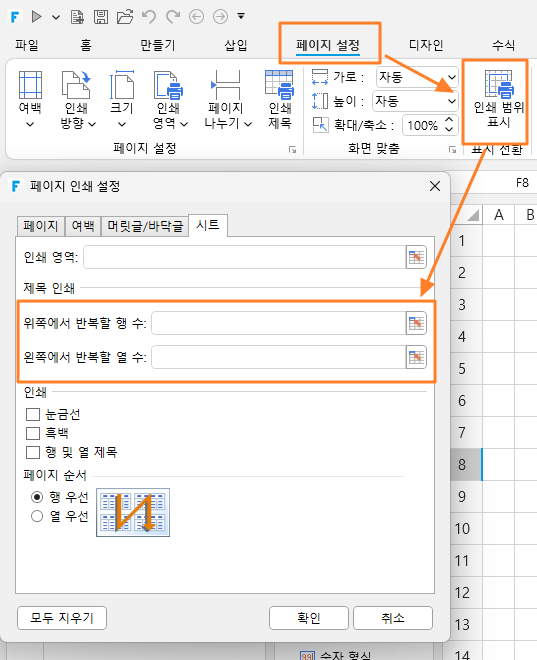This screenshot has height=660, width=537.
Task: Open the 인쇄 방향 orientation icon
Action: pyautogui.click(x=76, y=85)
